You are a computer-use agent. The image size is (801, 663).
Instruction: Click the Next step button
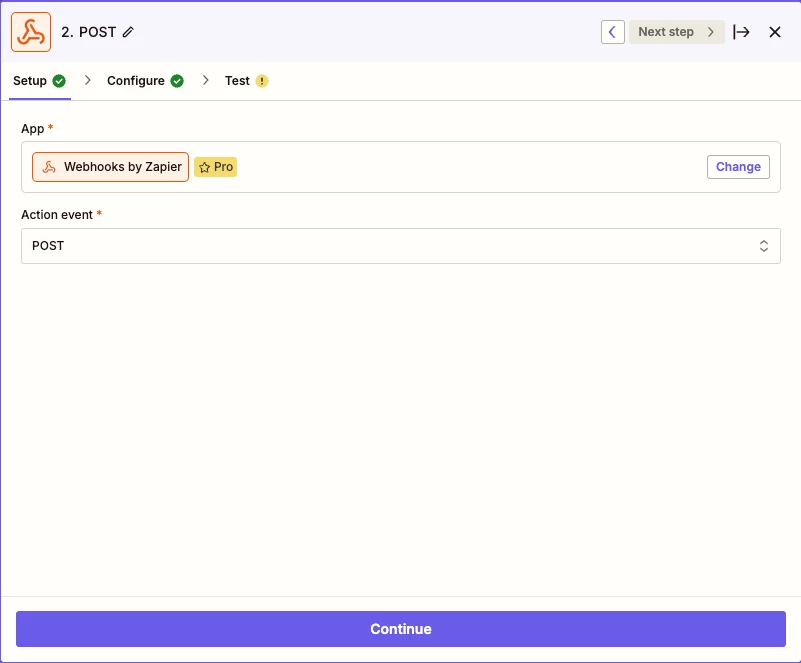point(676,32)
